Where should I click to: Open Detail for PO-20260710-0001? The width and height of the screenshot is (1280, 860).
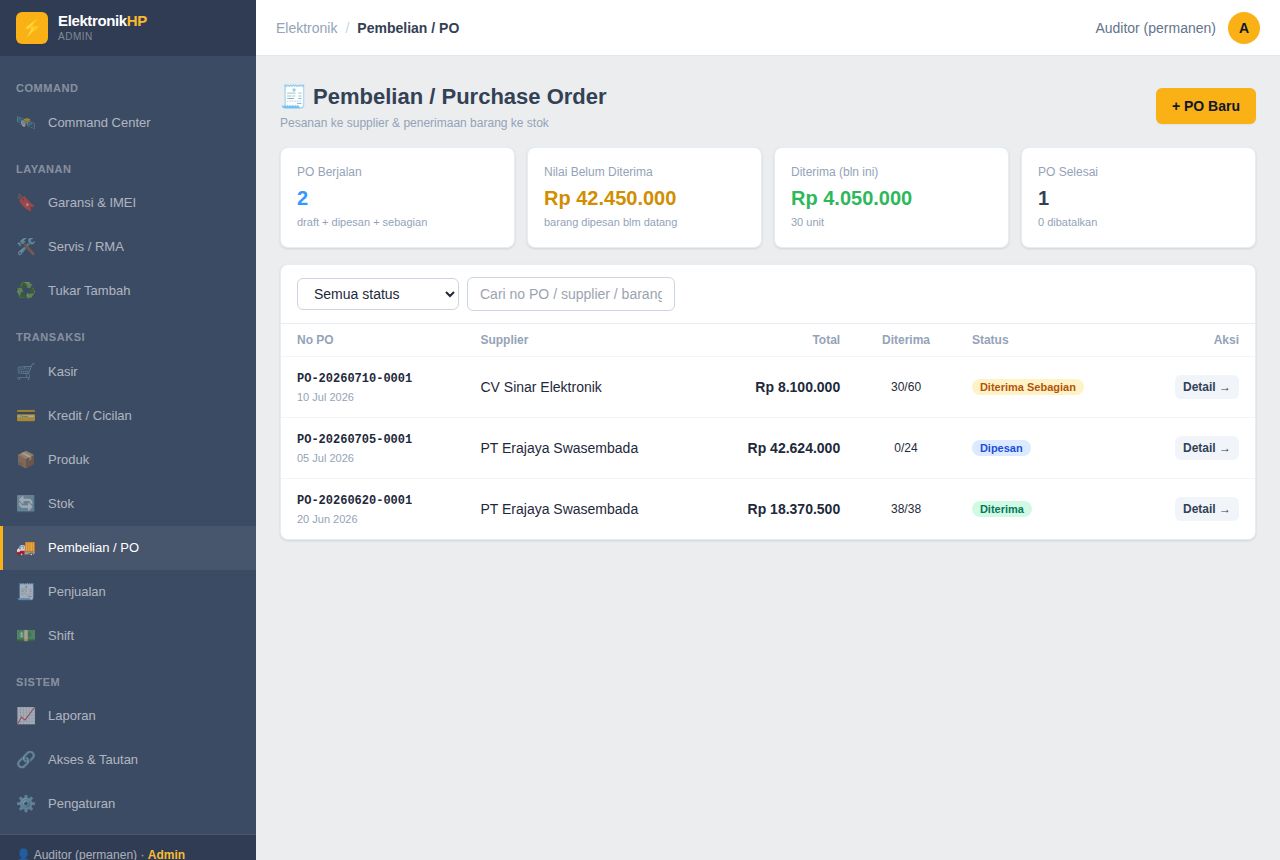(1207, 387)
